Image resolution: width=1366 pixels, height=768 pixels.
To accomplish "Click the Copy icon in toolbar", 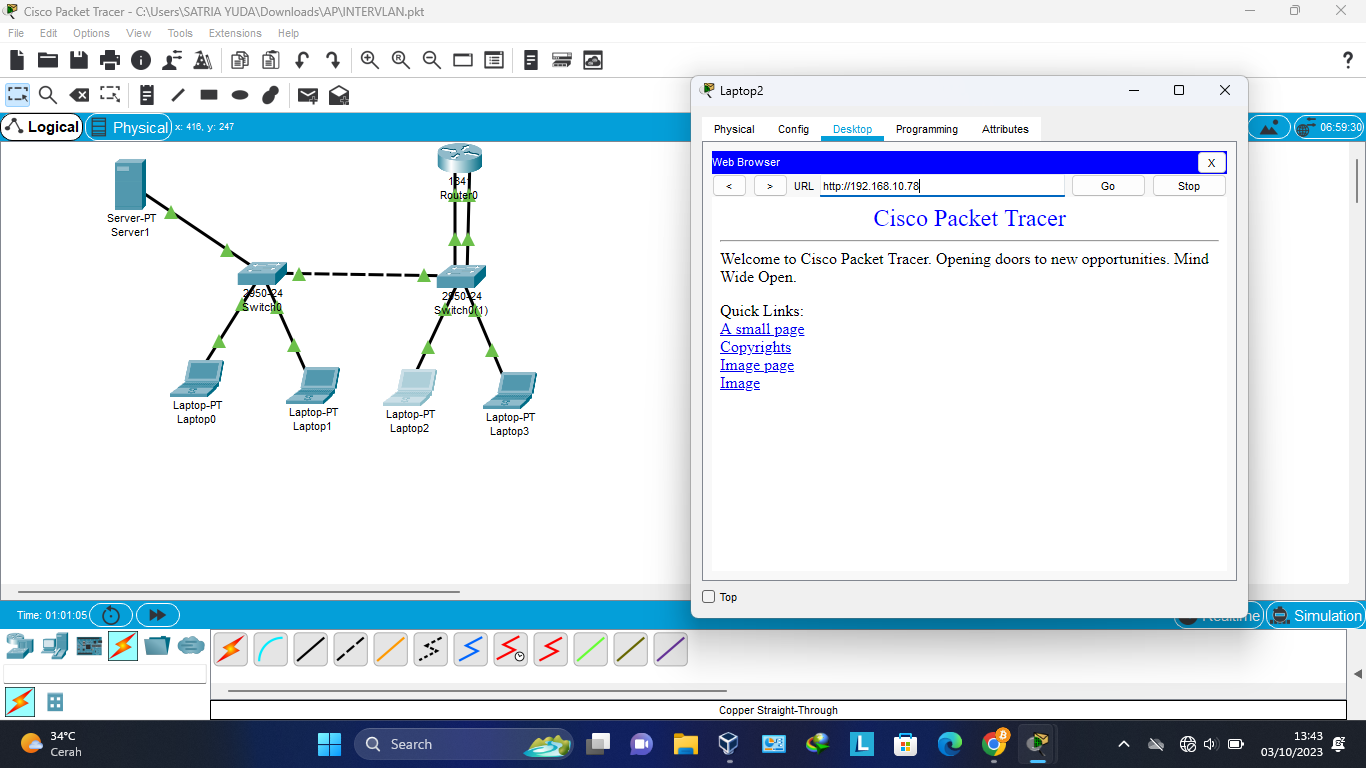I will (240, 60).
